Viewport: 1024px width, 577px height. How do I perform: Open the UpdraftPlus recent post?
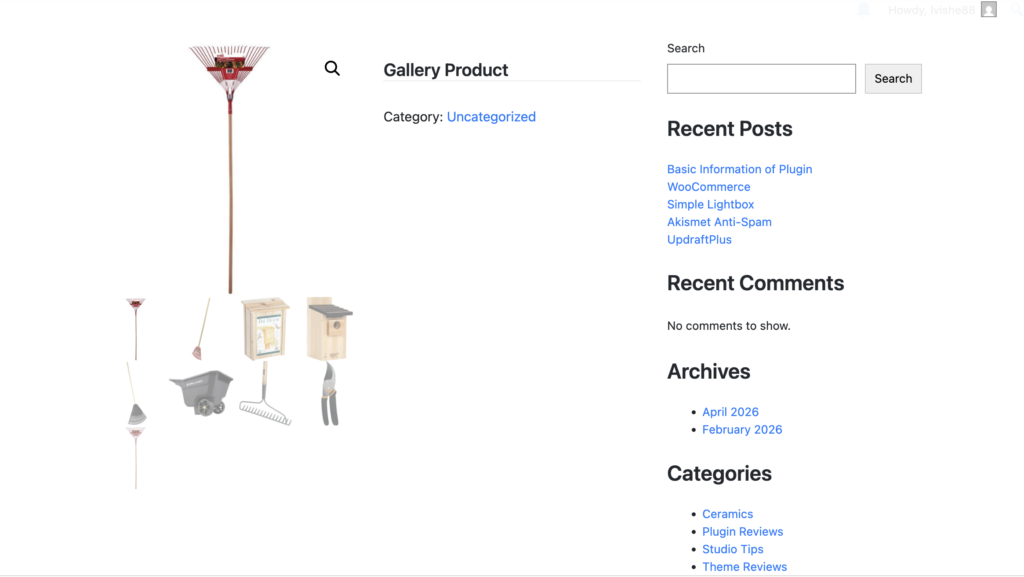[699, 240]
